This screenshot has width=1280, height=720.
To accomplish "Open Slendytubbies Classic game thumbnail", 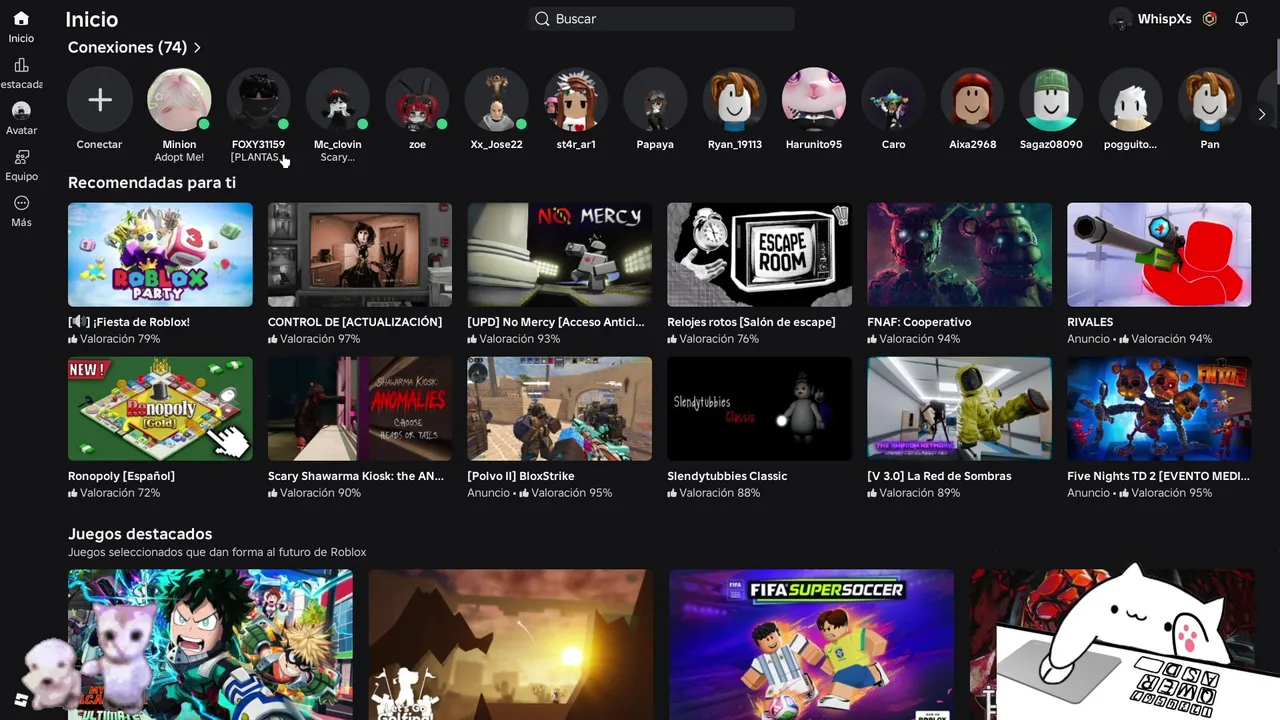I will tap(760, 409).
